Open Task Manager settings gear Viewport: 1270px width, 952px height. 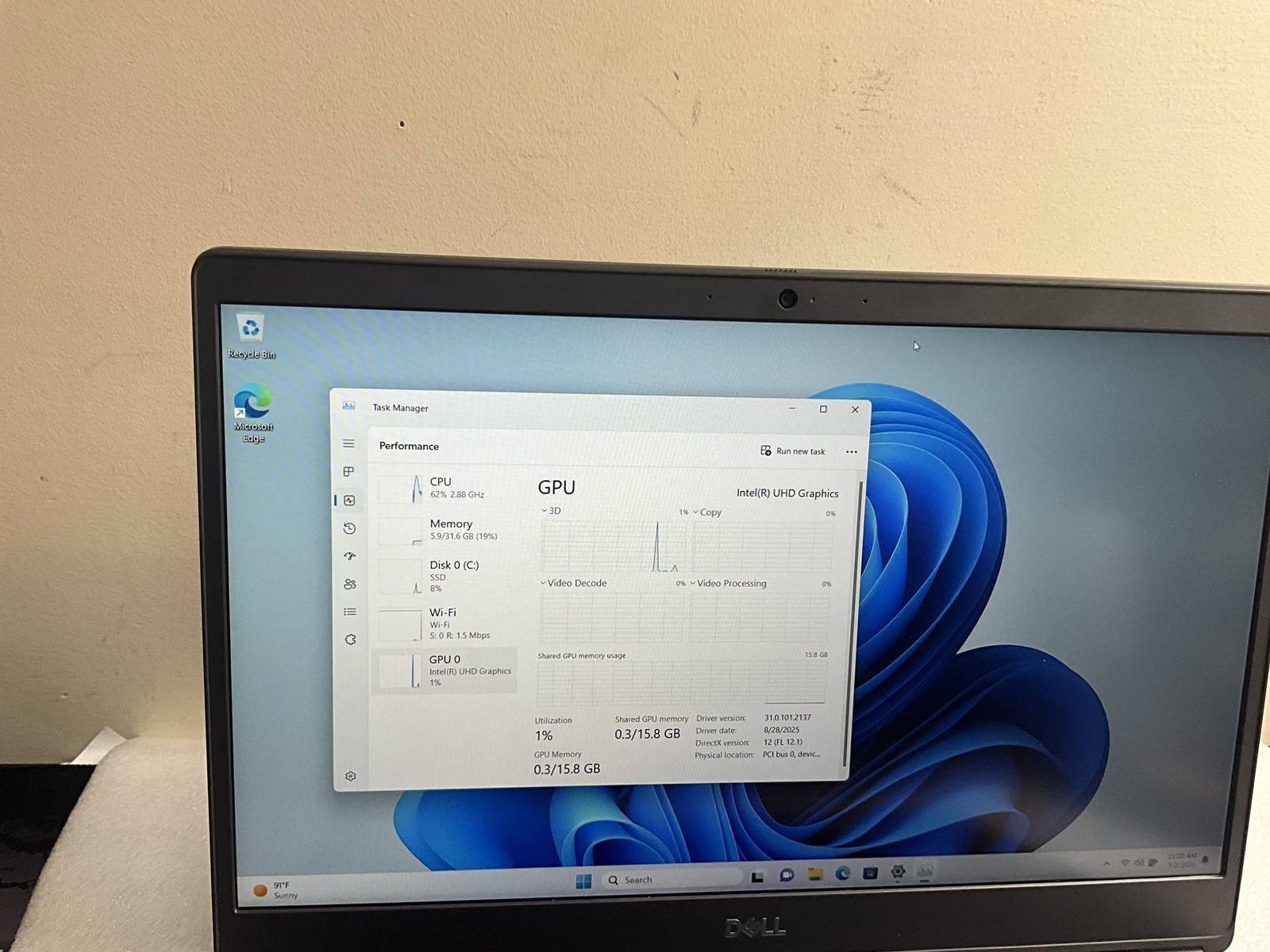coord(351,776)
